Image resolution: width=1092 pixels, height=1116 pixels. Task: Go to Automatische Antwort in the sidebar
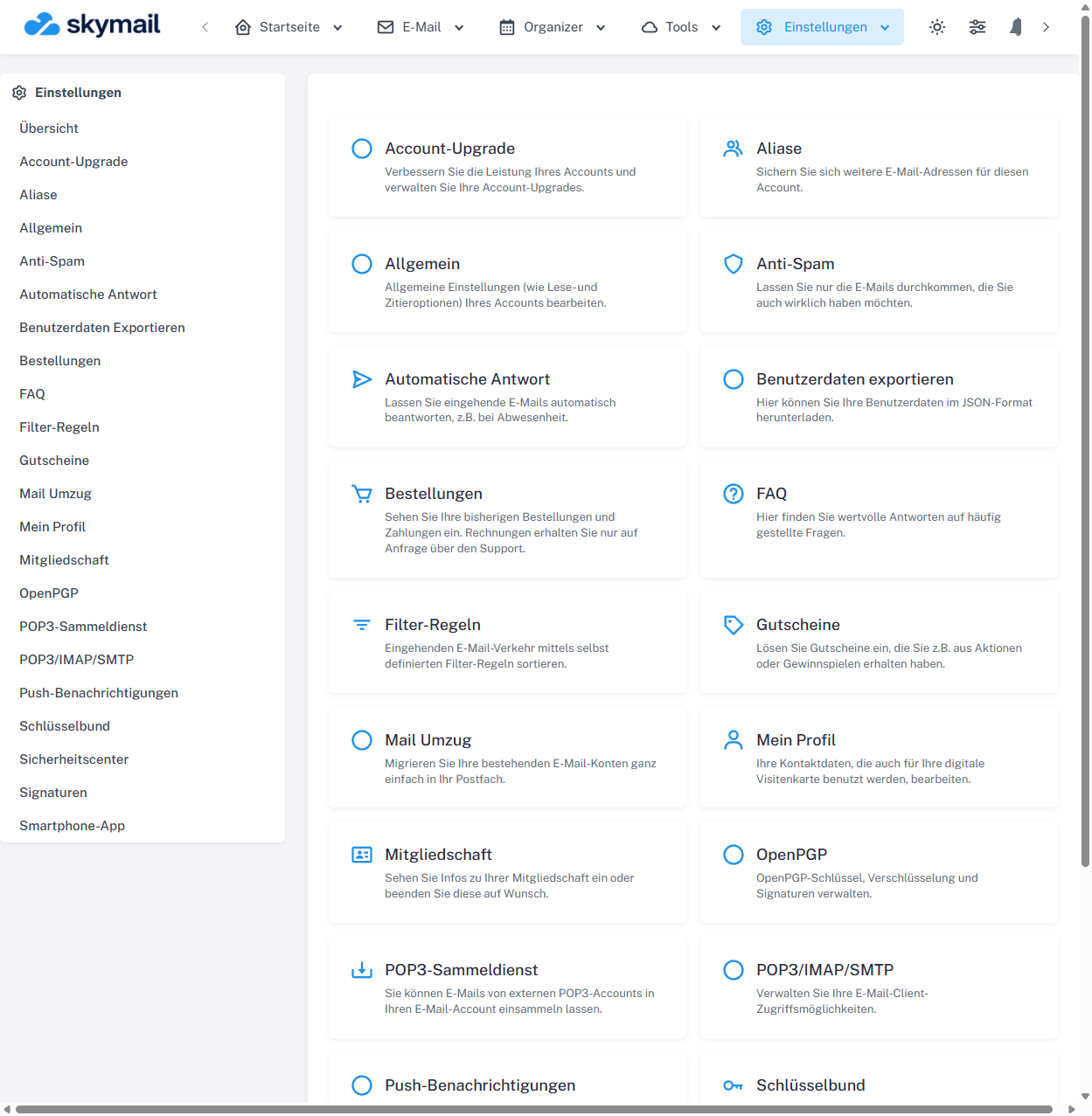(88, 295)
